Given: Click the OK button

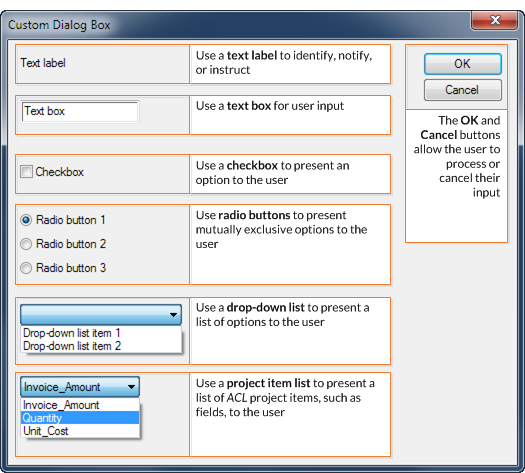Looking at the screenshot, I should click(x=463, y=64).
